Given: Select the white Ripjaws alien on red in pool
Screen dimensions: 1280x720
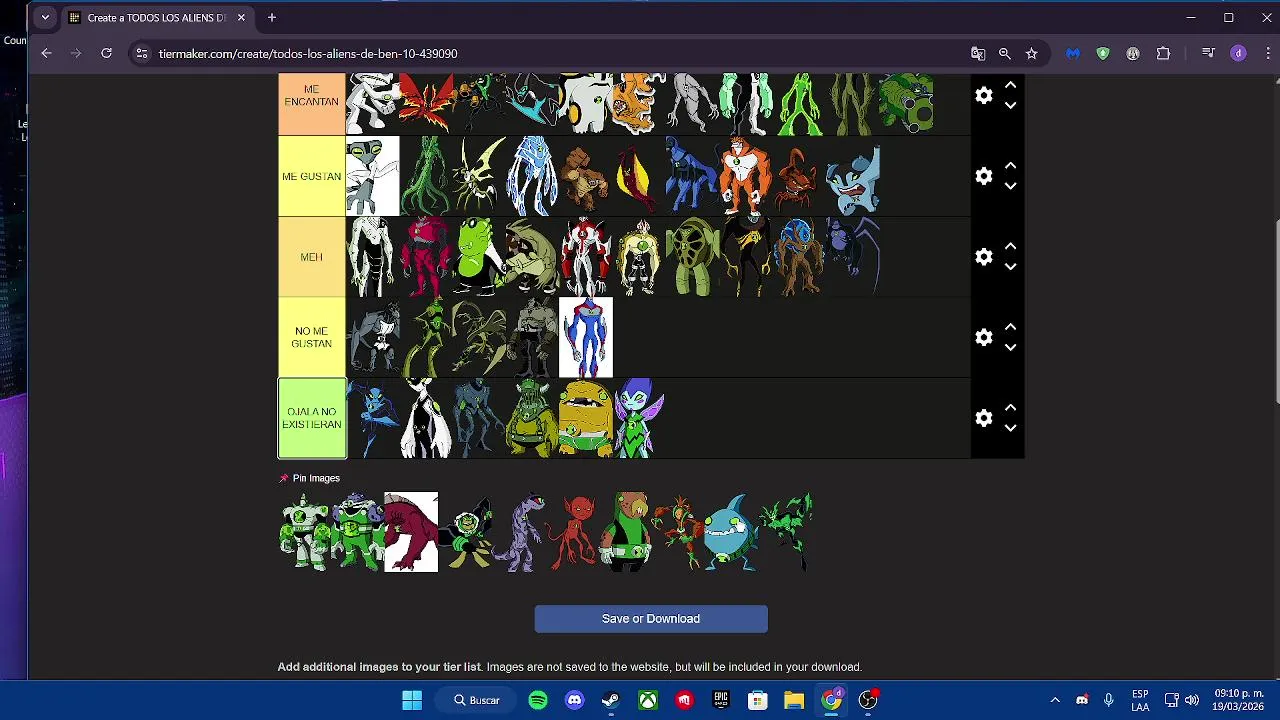Looking at the screenshot, I should [x=411, y=532].
